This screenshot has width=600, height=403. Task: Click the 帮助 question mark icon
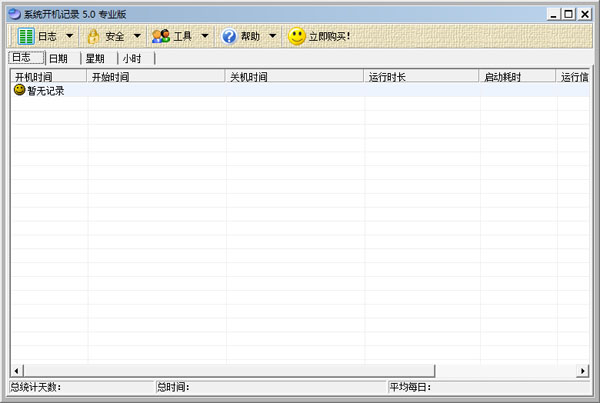(x=228, y=36)
